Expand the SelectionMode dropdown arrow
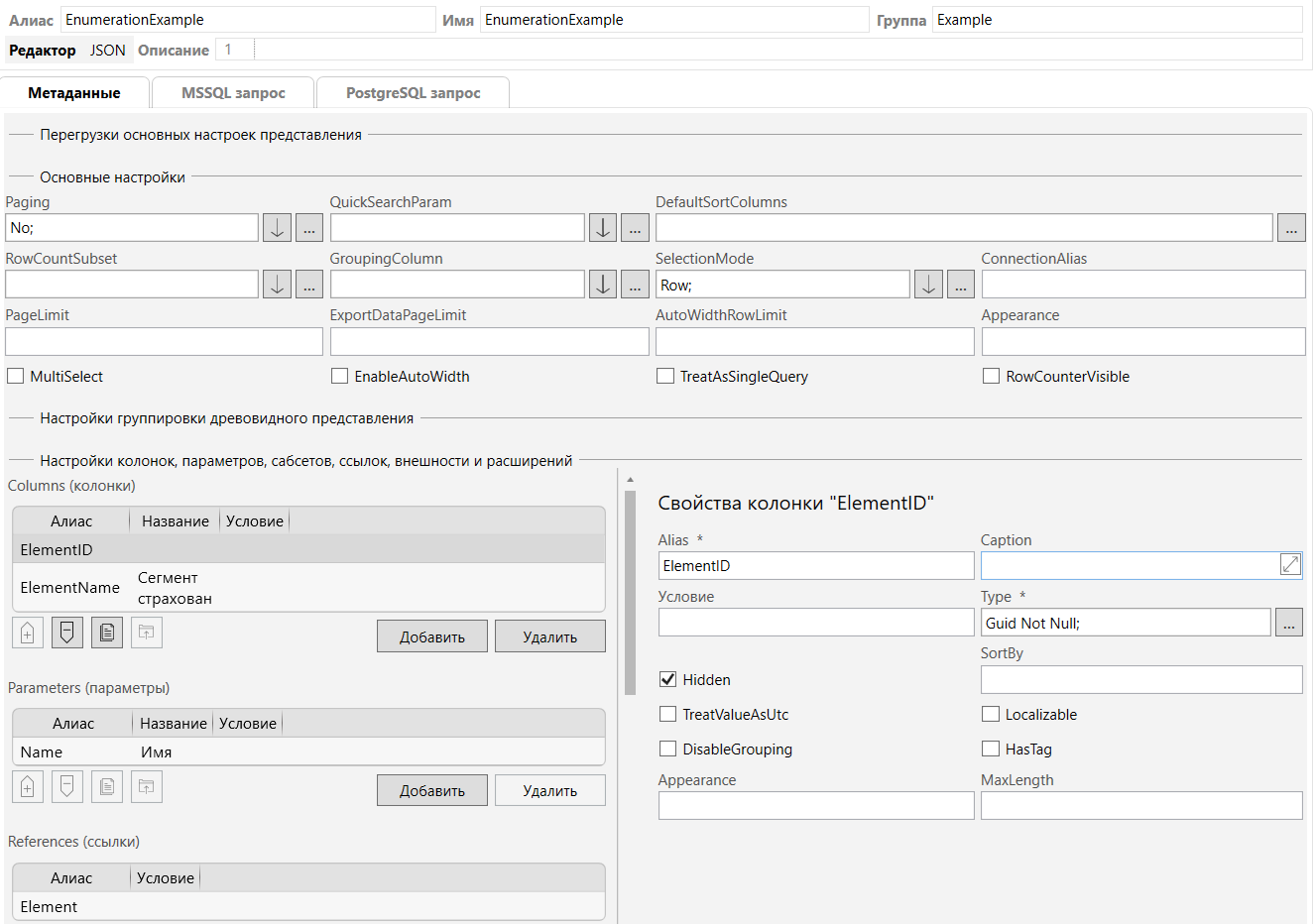The image size is (1316, 924). click(928, 285)
